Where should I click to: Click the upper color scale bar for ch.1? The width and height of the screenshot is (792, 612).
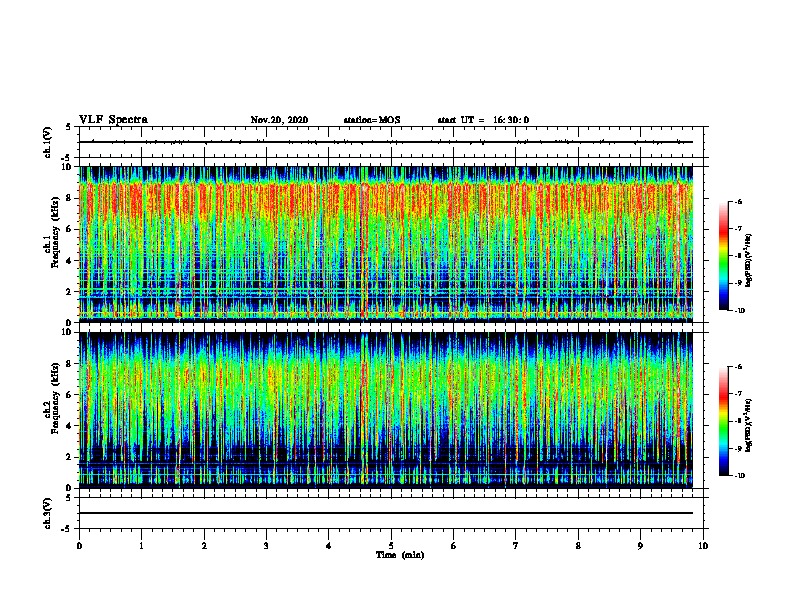[x=723, y=256]
